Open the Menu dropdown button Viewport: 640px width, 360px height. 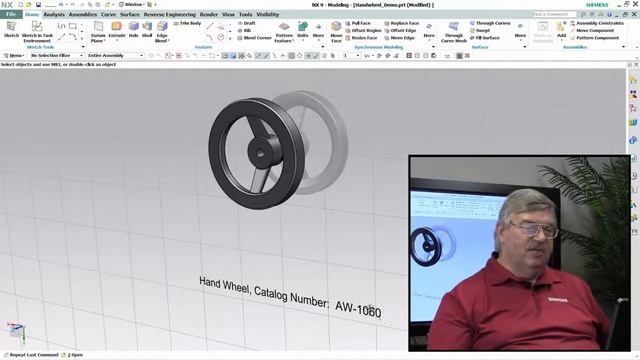click(14, 56)
